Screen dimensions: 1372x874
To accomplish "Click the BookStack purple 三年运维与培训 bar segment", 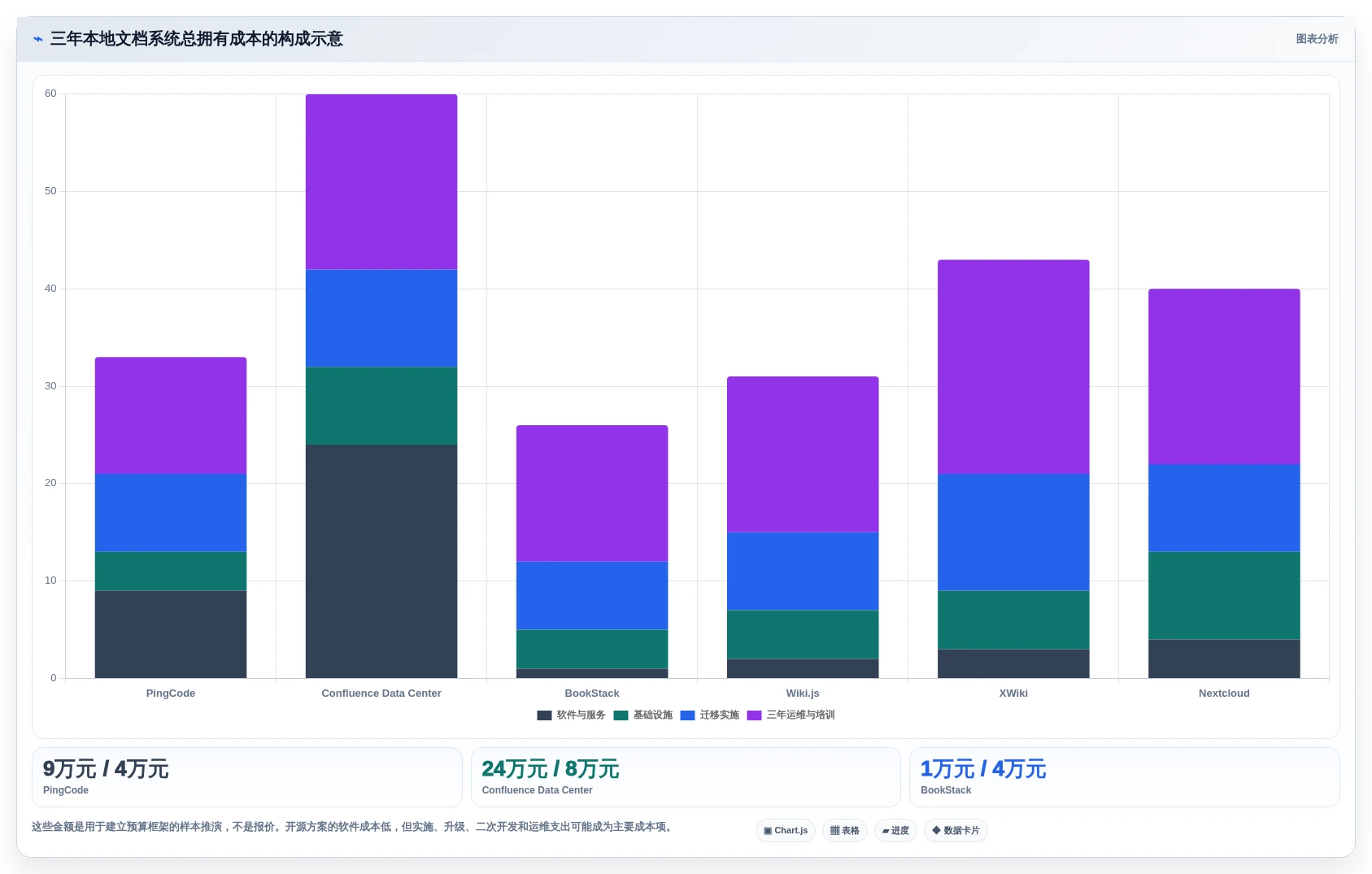I will [x=592, y=494].
